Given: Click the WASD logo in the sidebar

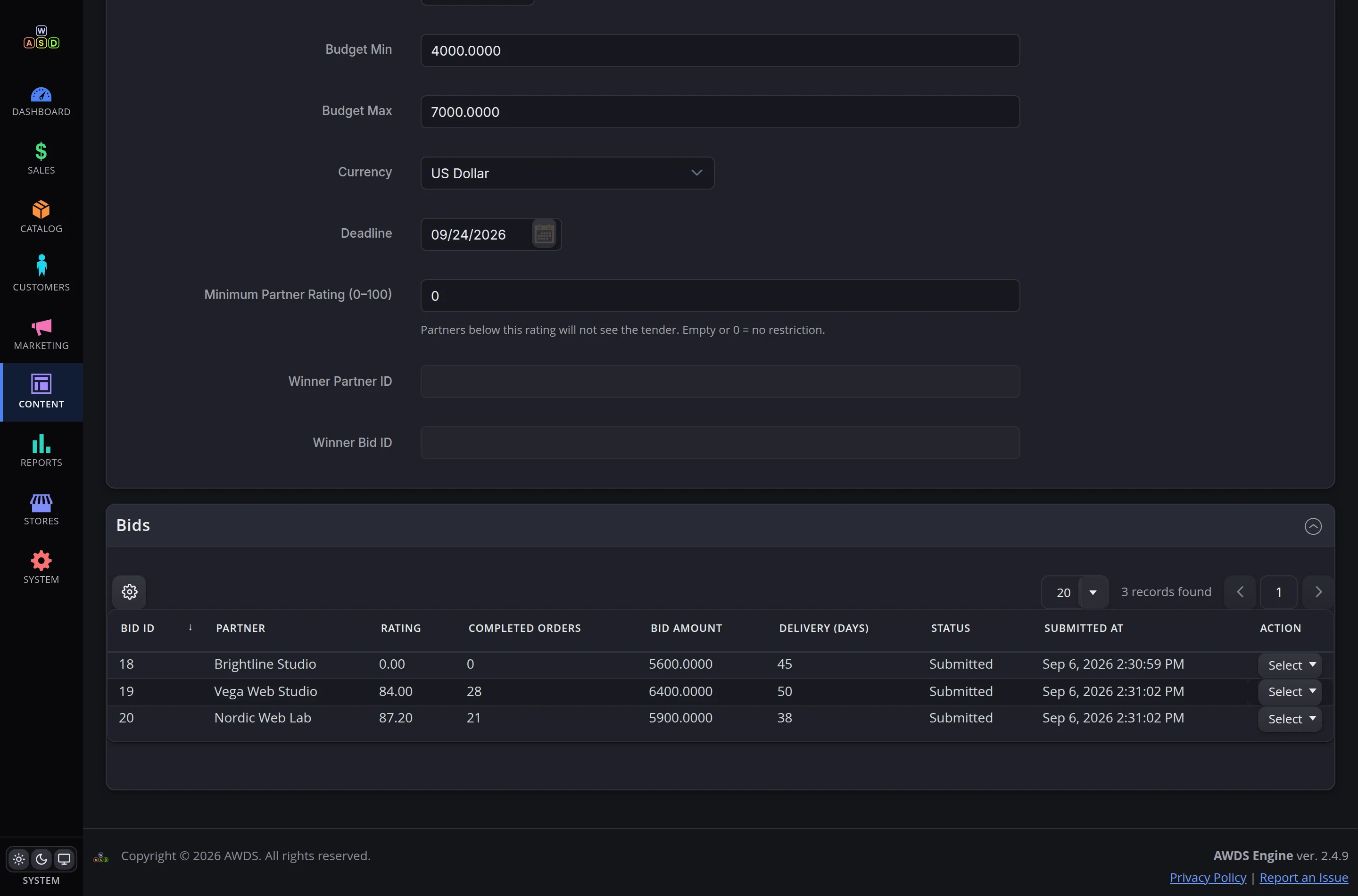Looking at the screenshot, I should click(41, 37).
